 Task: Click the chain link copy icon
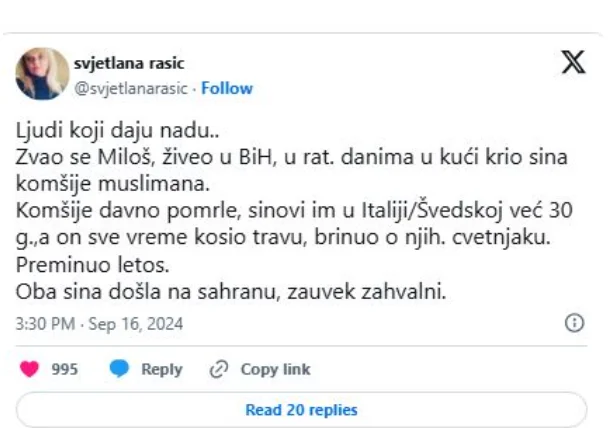(219, 369)
